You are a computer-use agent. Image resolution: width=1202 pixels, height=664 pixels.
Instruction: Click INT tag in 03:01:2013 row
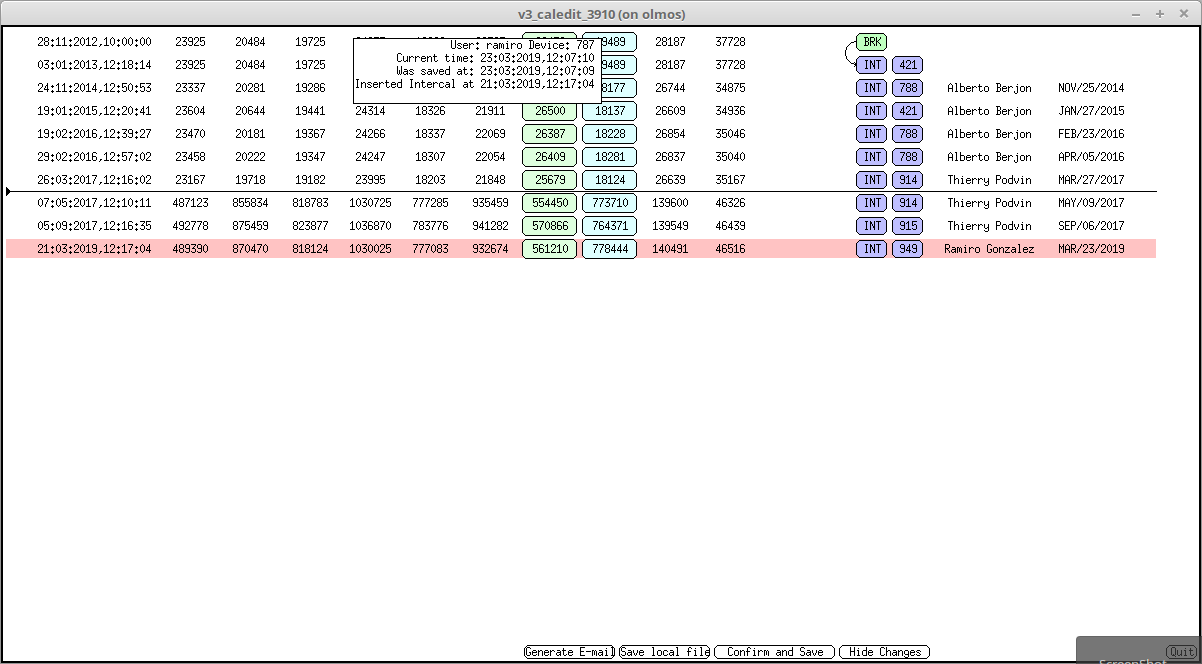[x=872, y=65]
